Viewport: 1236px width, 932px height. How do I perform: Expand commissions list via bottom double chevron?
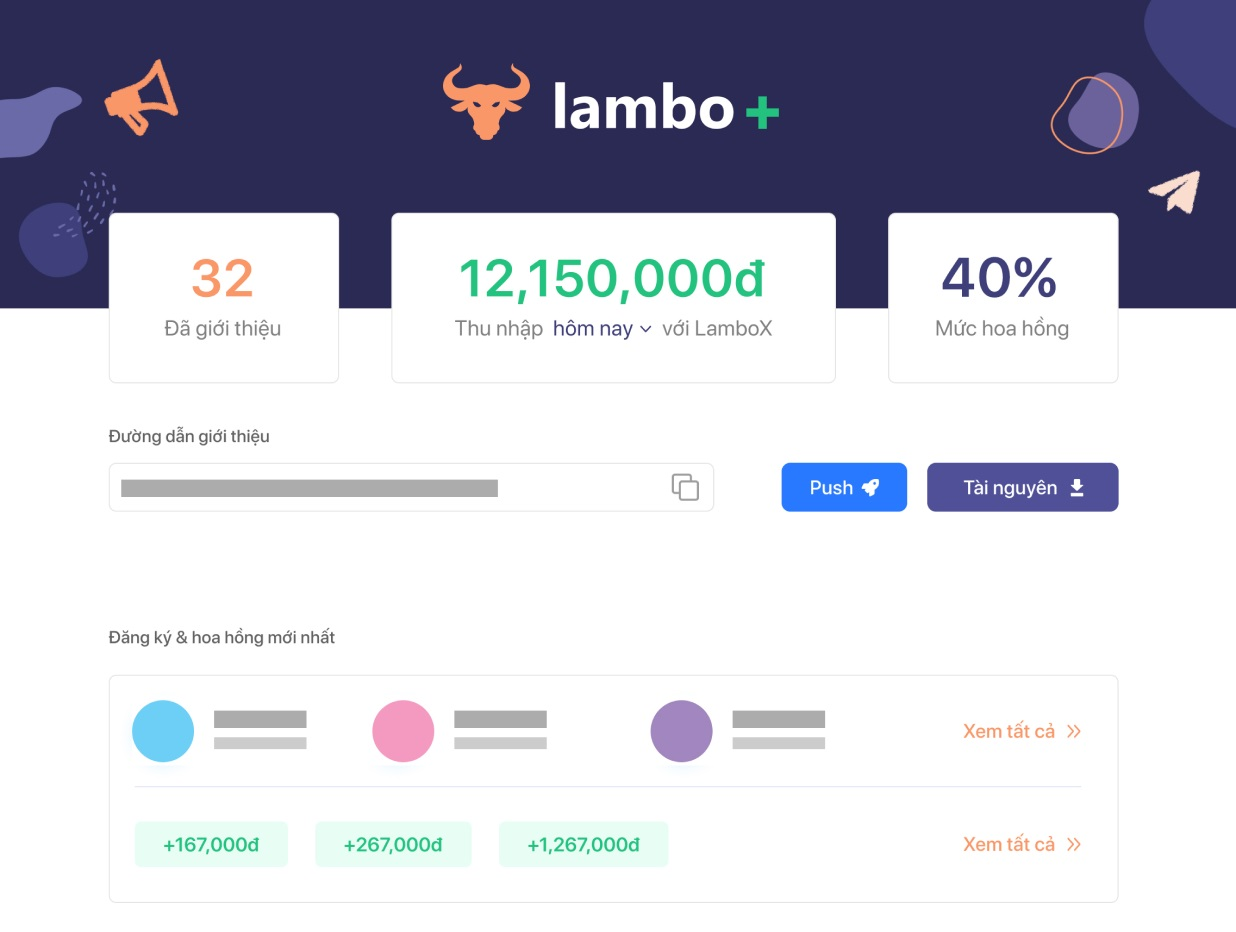point(1074,844)
